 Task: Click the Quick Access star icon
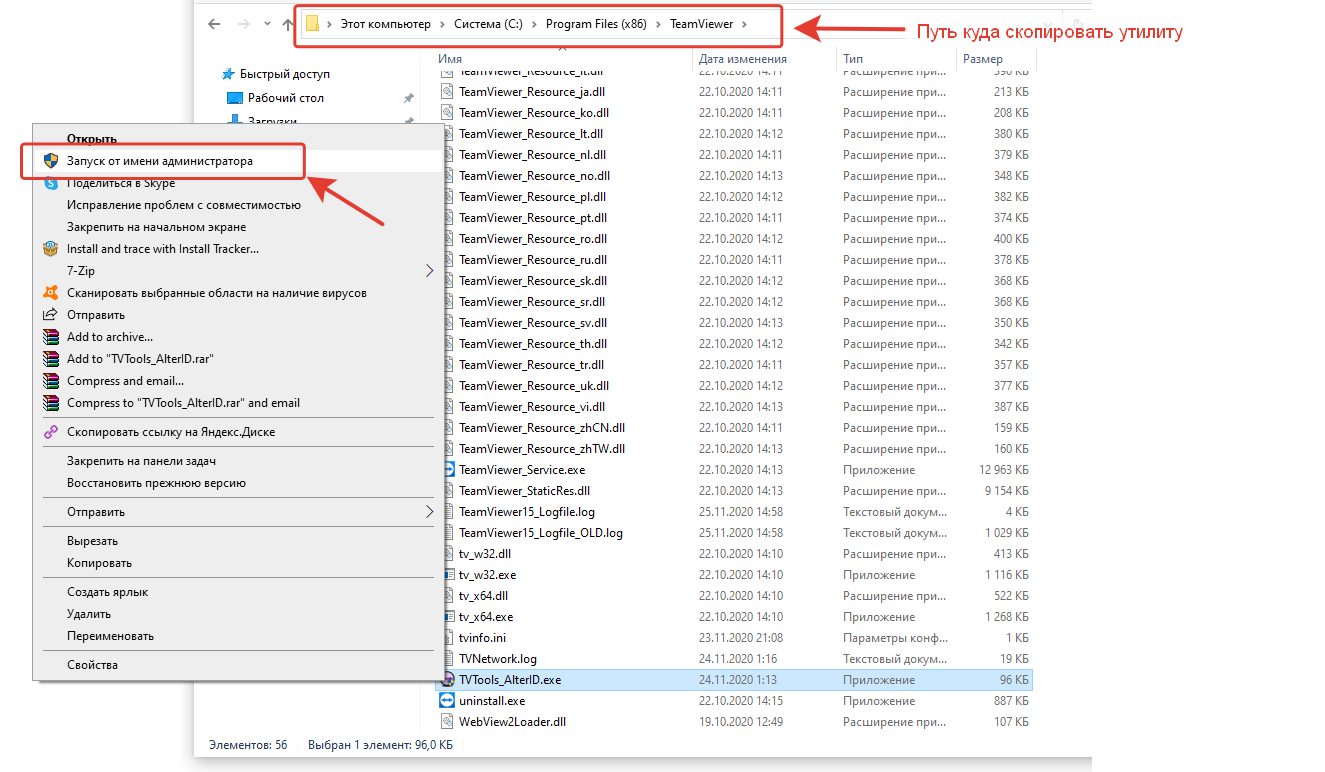229,74
